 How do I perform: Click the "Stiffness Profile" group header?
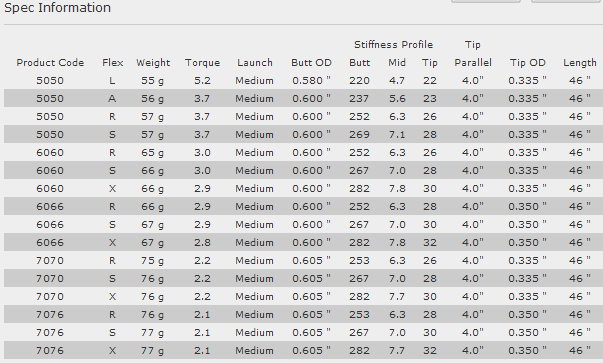tap(393, 45)
